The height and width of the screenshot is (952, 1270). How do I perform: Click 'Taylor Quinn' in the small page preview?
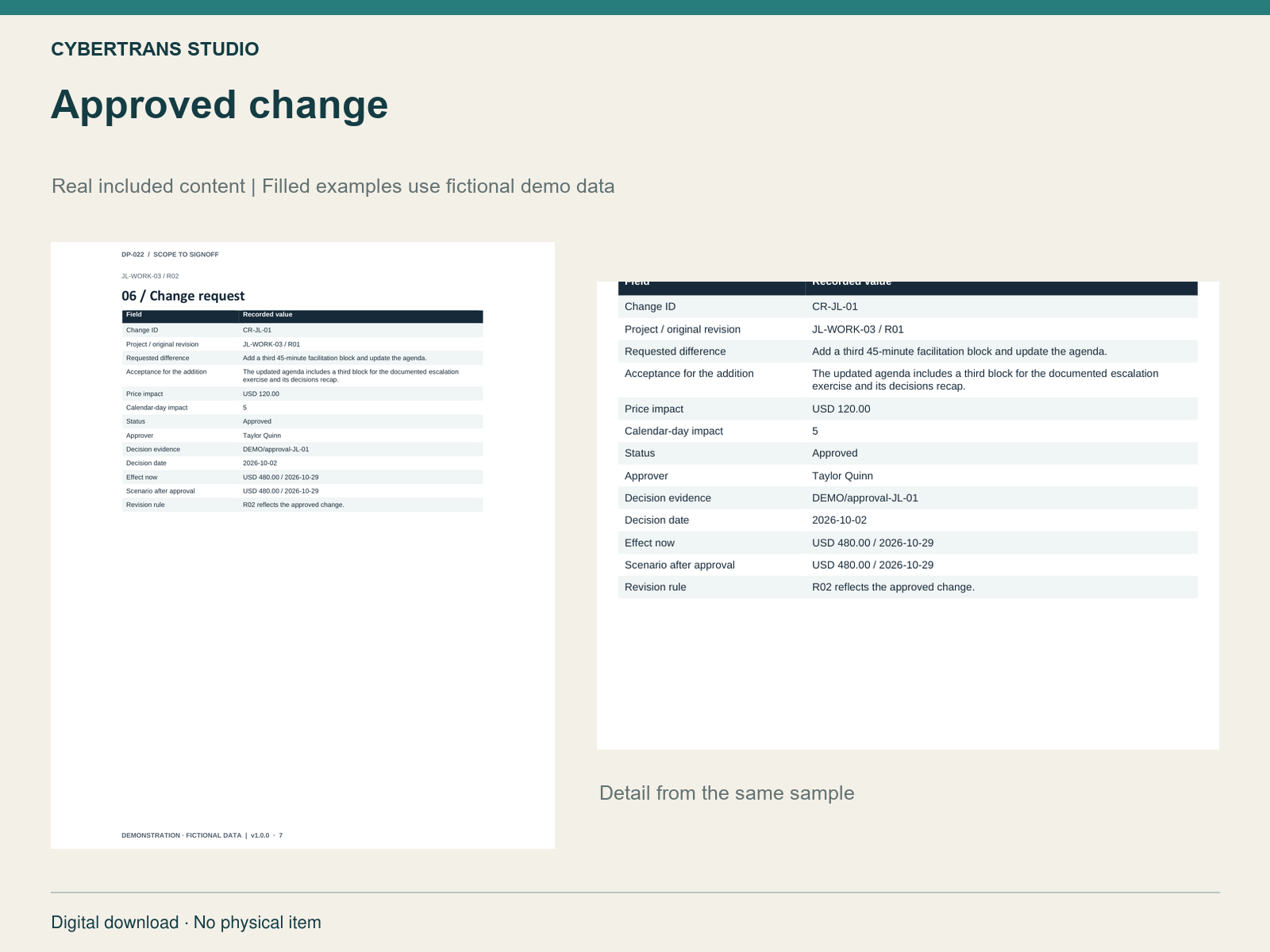coord(262,436)
